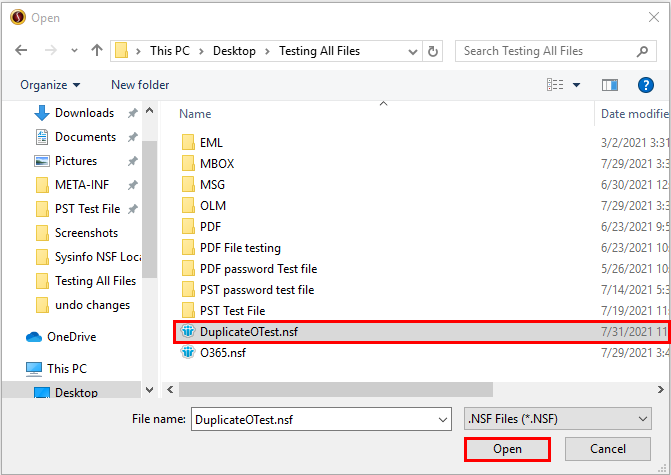Select Downloads in the navigation pane
The image size is (671, 475).
[x=84, y=113]
